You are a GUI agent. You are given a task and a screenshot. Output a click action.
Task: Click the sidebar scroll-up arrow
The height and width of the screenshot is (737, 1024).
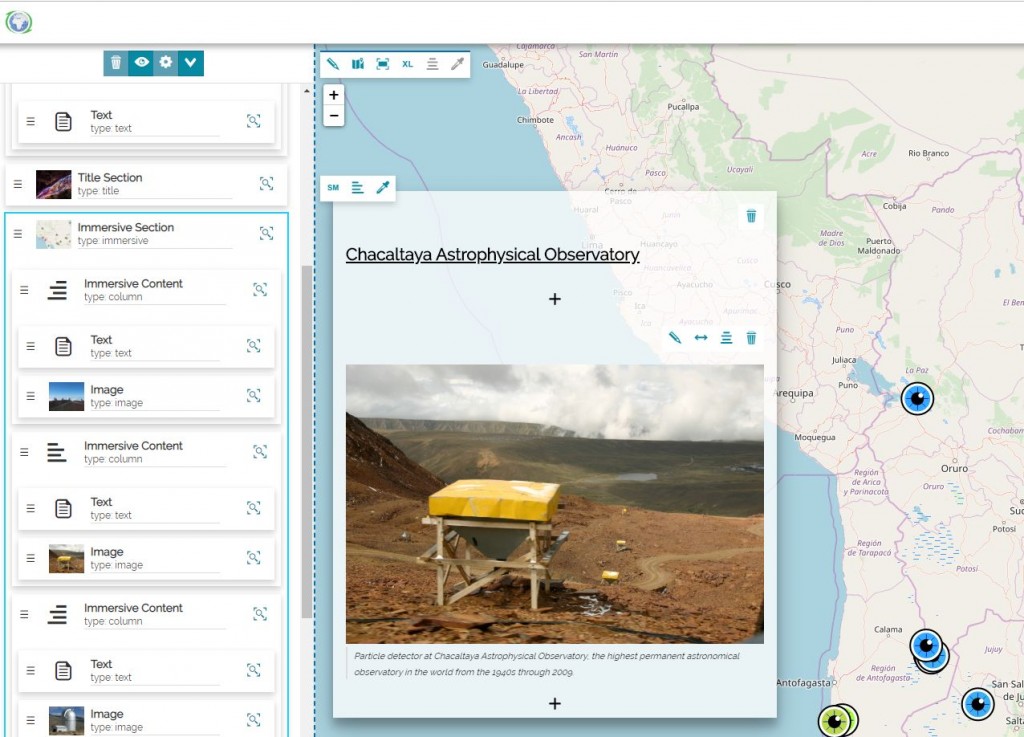pyautogui.click(x=307, y=91)
